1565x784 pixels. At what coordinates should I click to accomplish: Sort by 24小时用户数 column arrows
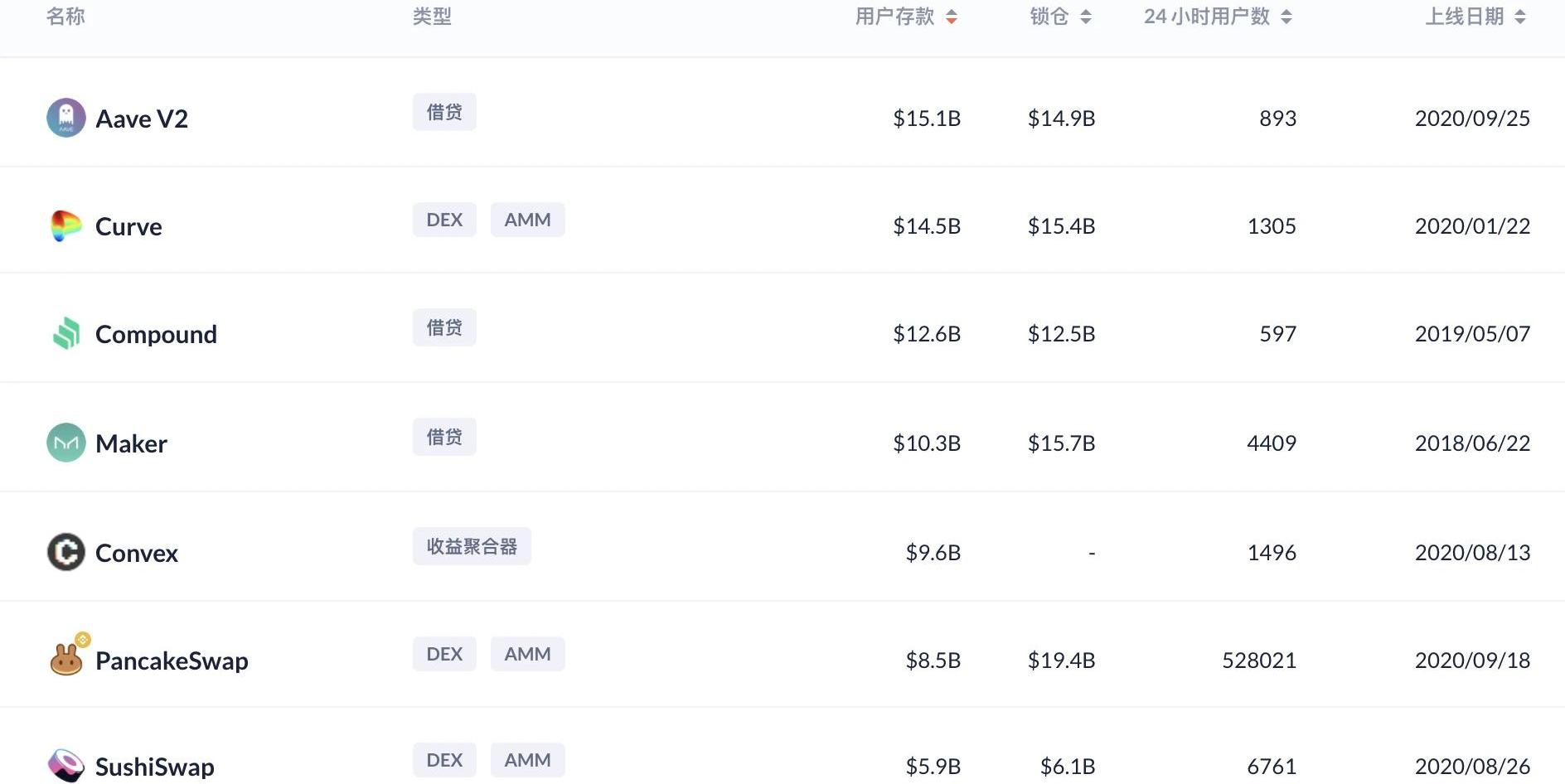click(x=1286, y=17)
